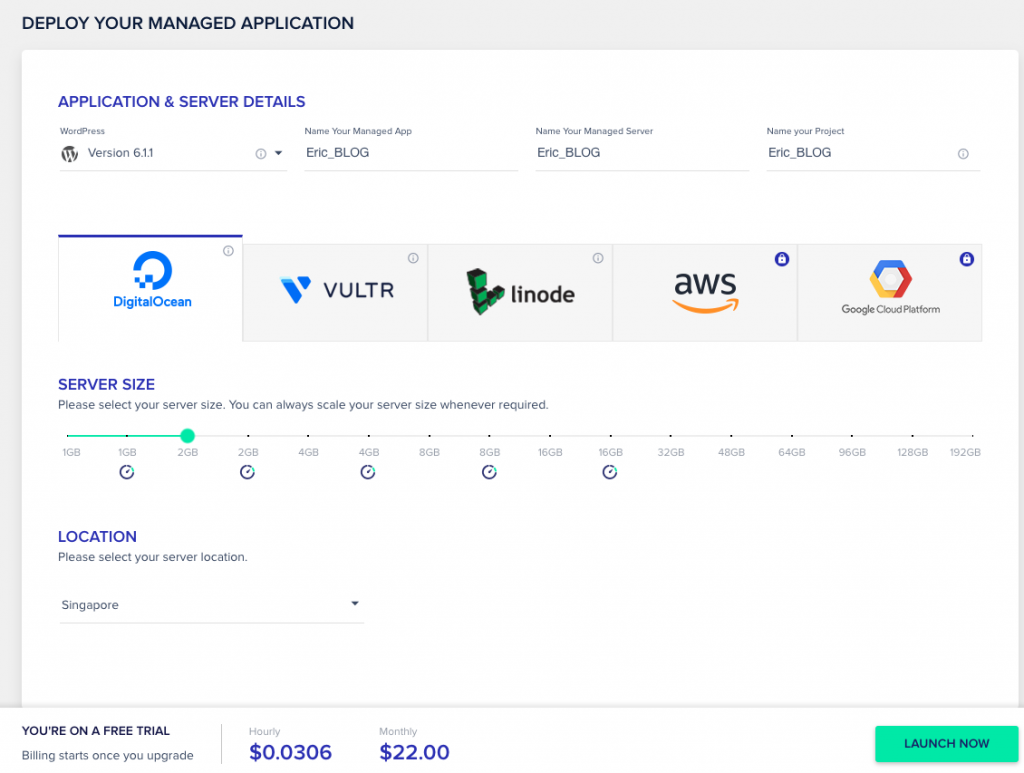Screen dimensions: 1024x773
Task: Set server size to 32GB on slider
Action: (x=671, y=435)
